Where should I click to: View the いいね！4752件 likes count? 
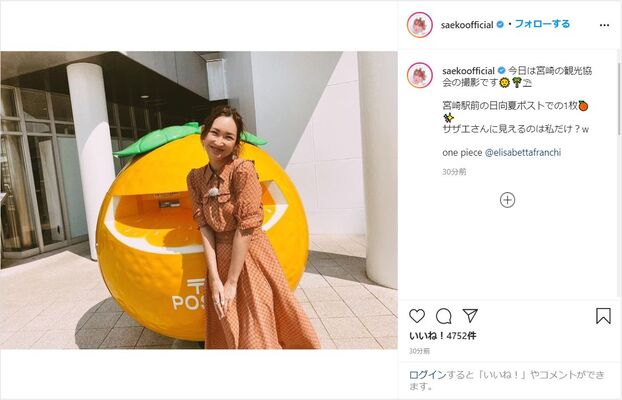[443, 336]
